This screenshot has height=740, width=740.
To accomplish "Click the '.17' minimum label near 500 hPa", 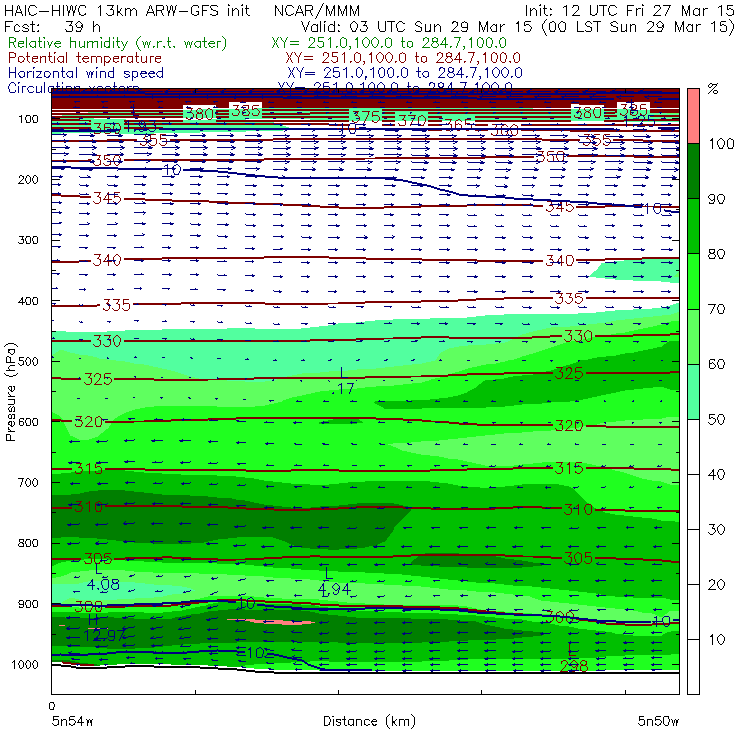I will click(344, 389).
